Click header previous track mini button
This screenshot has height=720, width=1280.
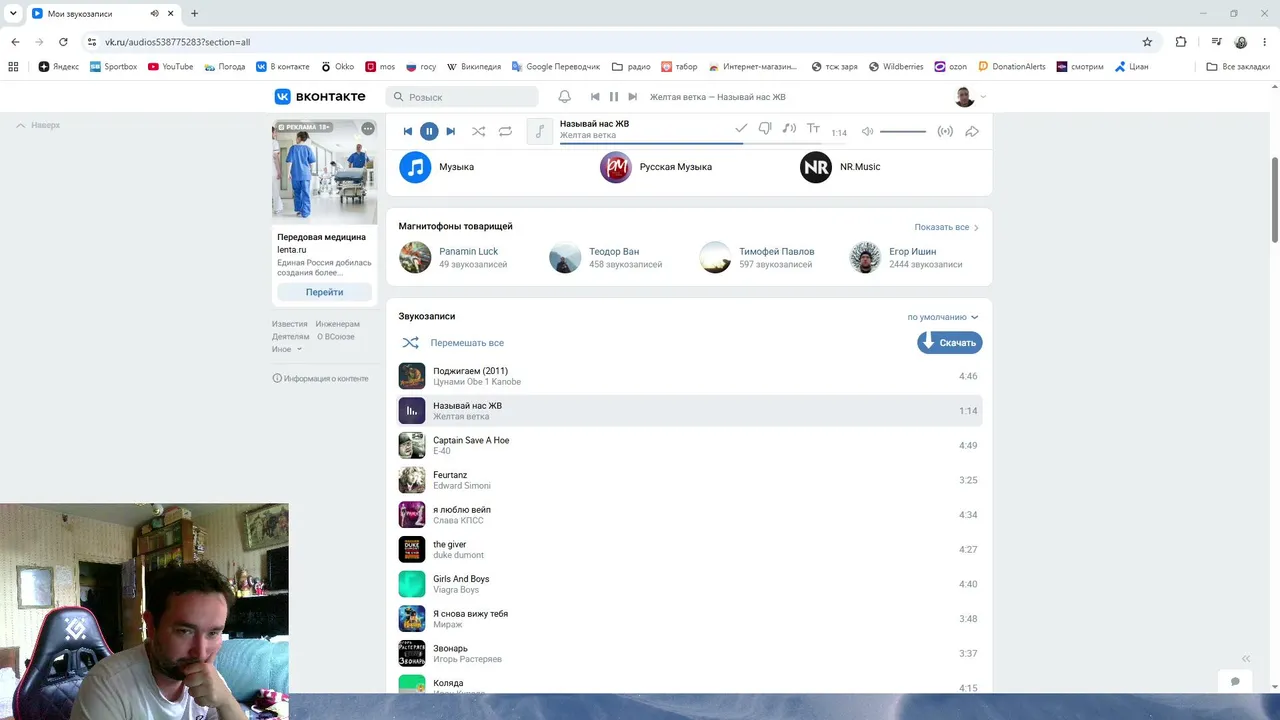(x=595, y=97)
